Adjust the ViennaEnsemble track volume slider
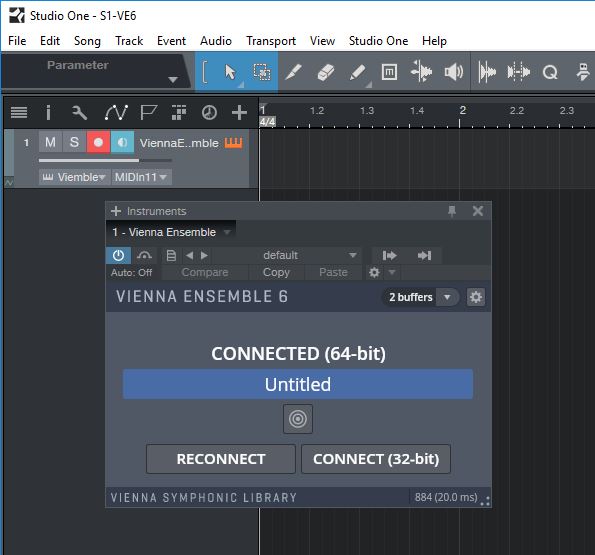The image size is (595, 555). [105, 160]
